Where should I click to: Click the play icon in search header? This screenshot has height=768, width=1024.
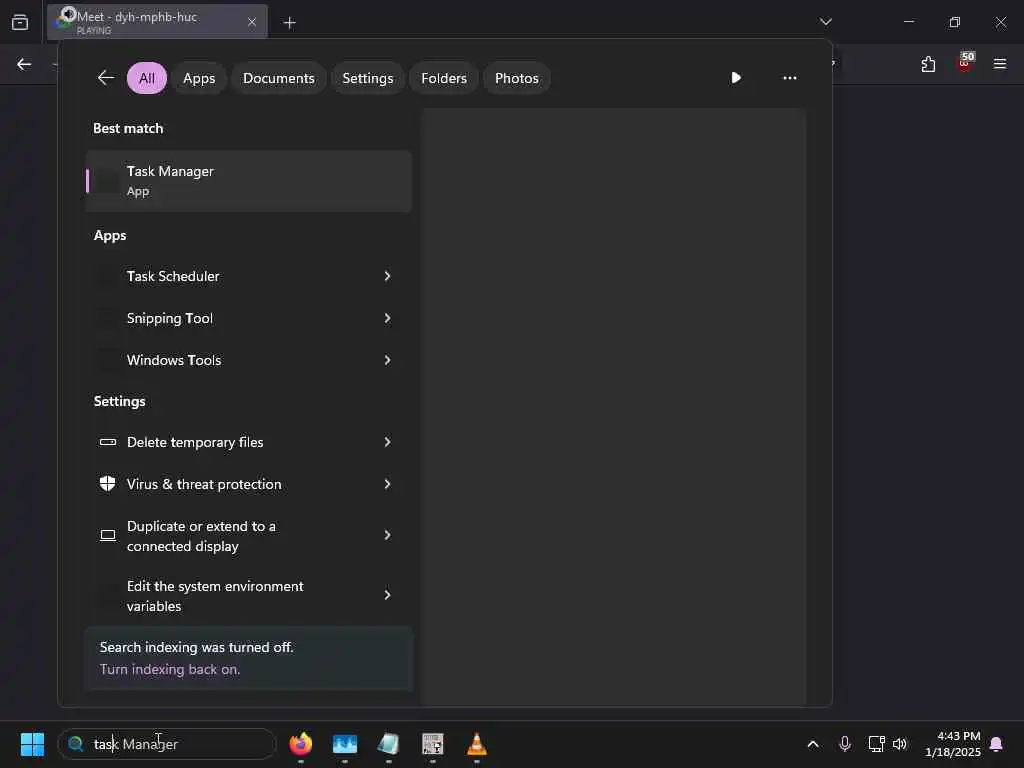point(736,78)
